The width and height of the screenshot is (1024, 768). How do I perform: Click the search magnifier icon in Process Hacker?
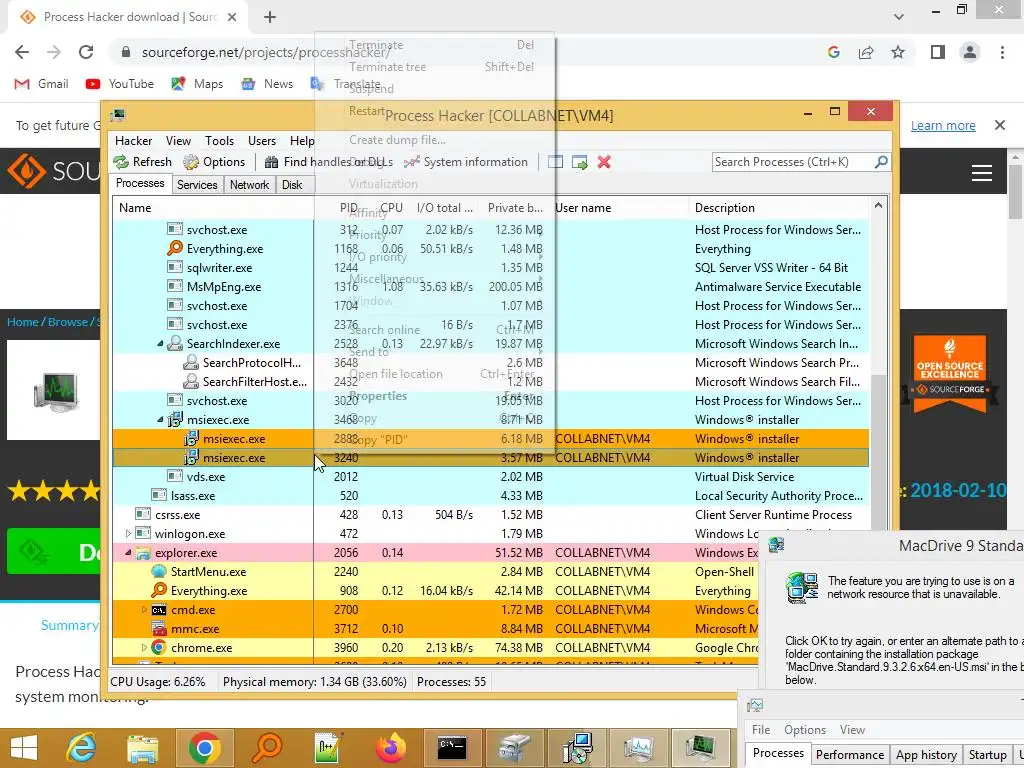(880, 161)
